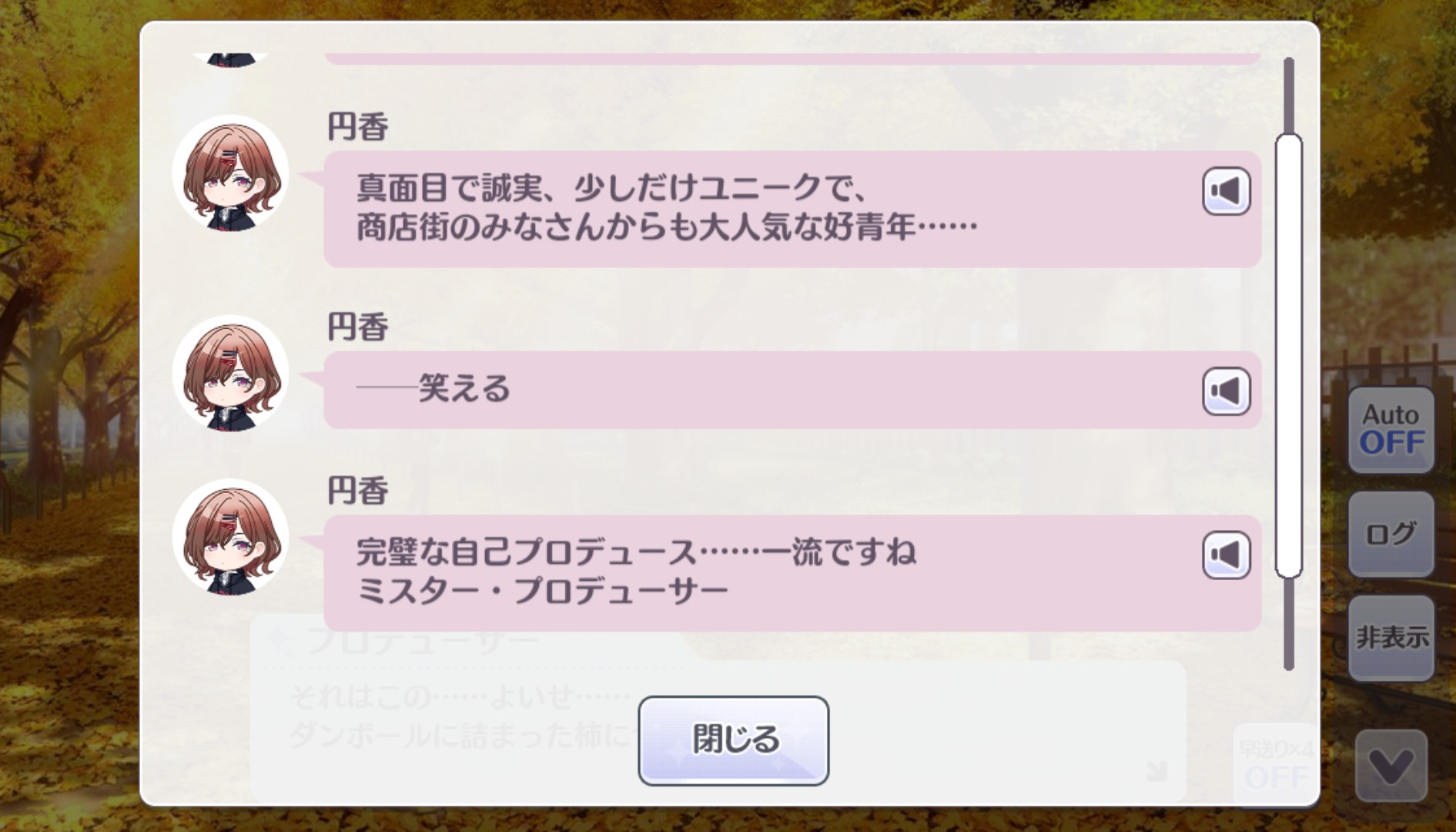Select the ミスター・プロデューサー dialogue bubble
This screenshot has width=1456, height=832.
pyautogui.click(x=770, y=573)
